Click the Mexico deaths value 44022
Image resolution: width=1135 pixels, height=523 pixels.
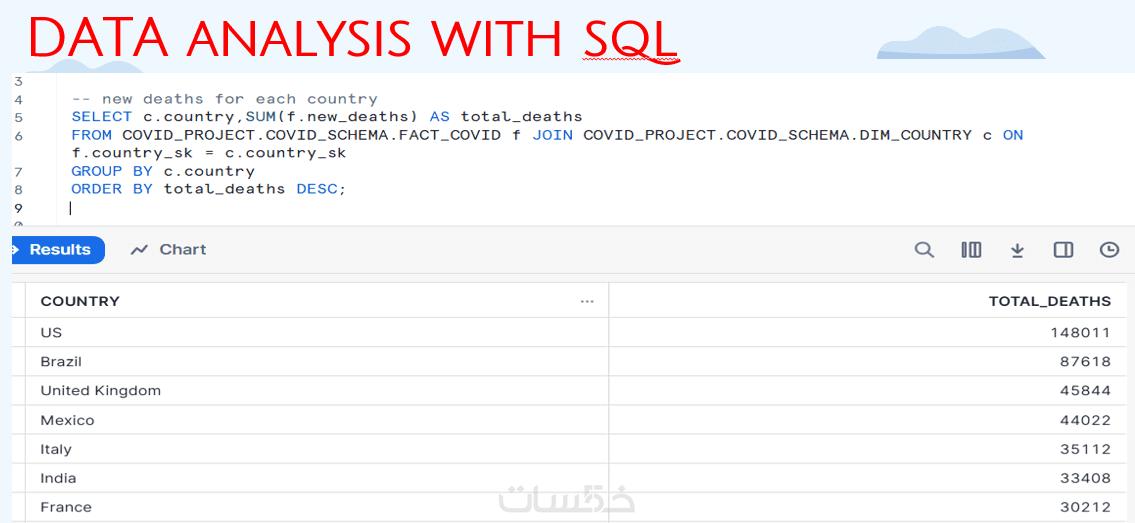tap(1085, 420)
